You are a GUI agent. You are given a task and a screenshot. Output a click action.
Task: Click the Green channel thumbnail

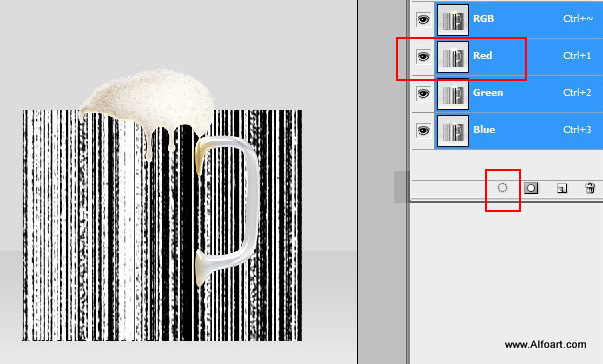453,94
